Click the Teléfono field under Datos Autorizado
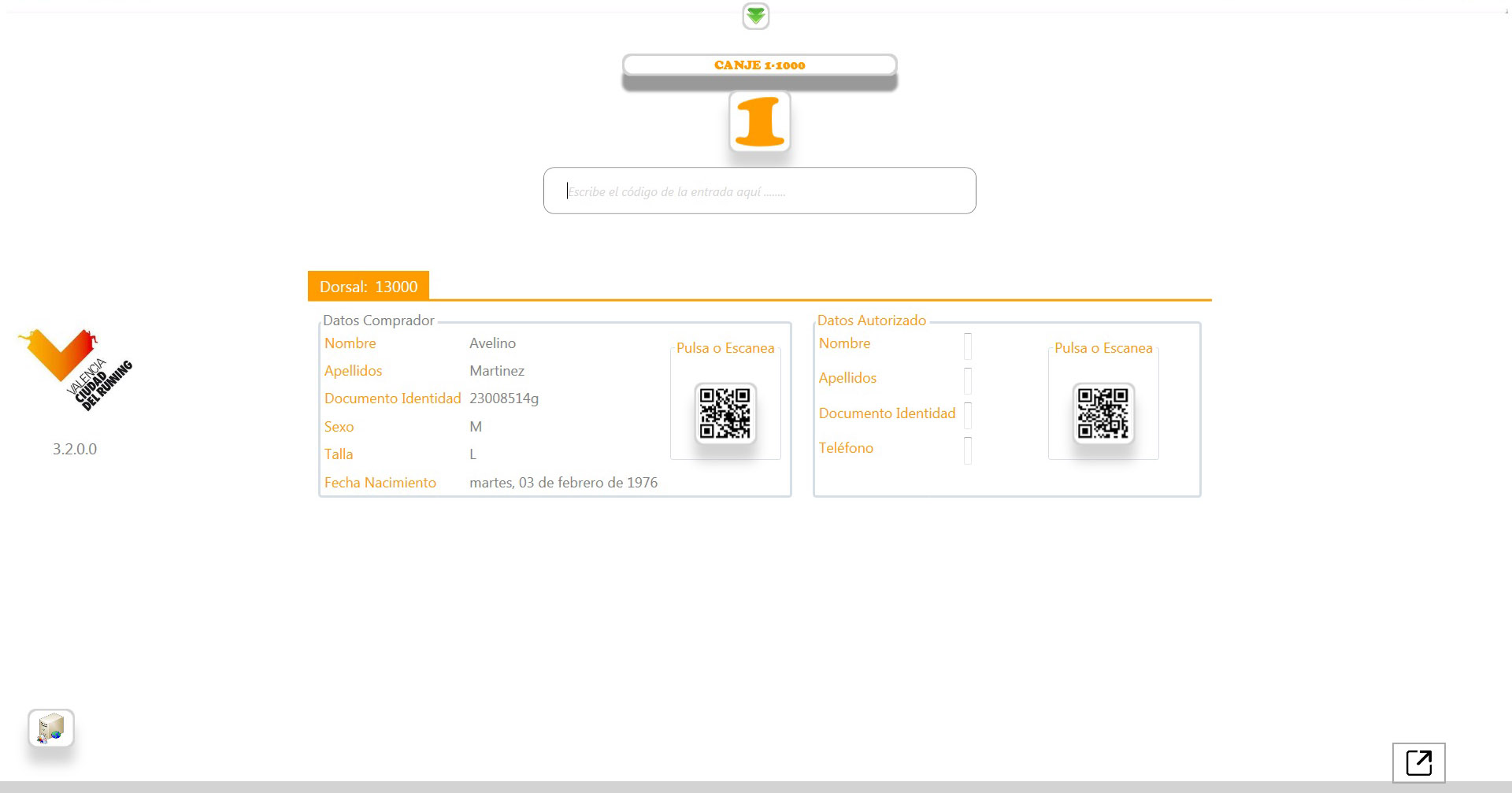The width and height of the screenshot is (1512, 793). [968, 450]
